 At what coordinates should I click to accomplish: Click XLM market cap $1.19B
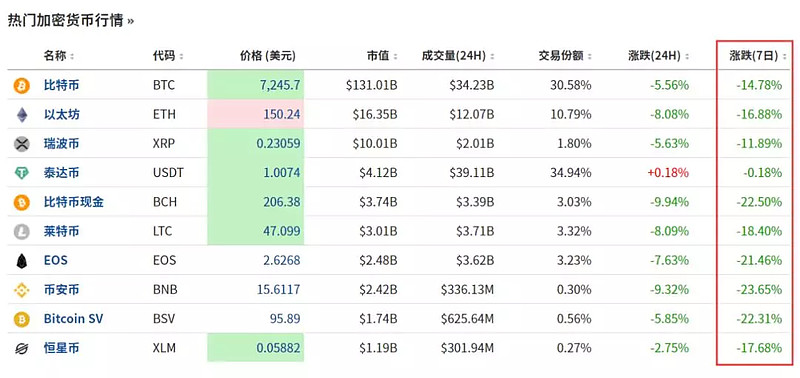tap(378, 348)
